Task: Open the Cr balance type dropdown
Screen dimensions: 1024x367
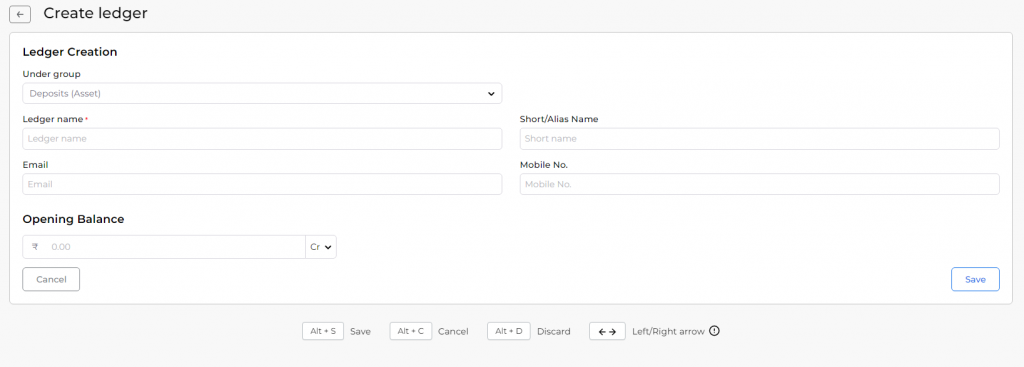Action: pos(321,247)
